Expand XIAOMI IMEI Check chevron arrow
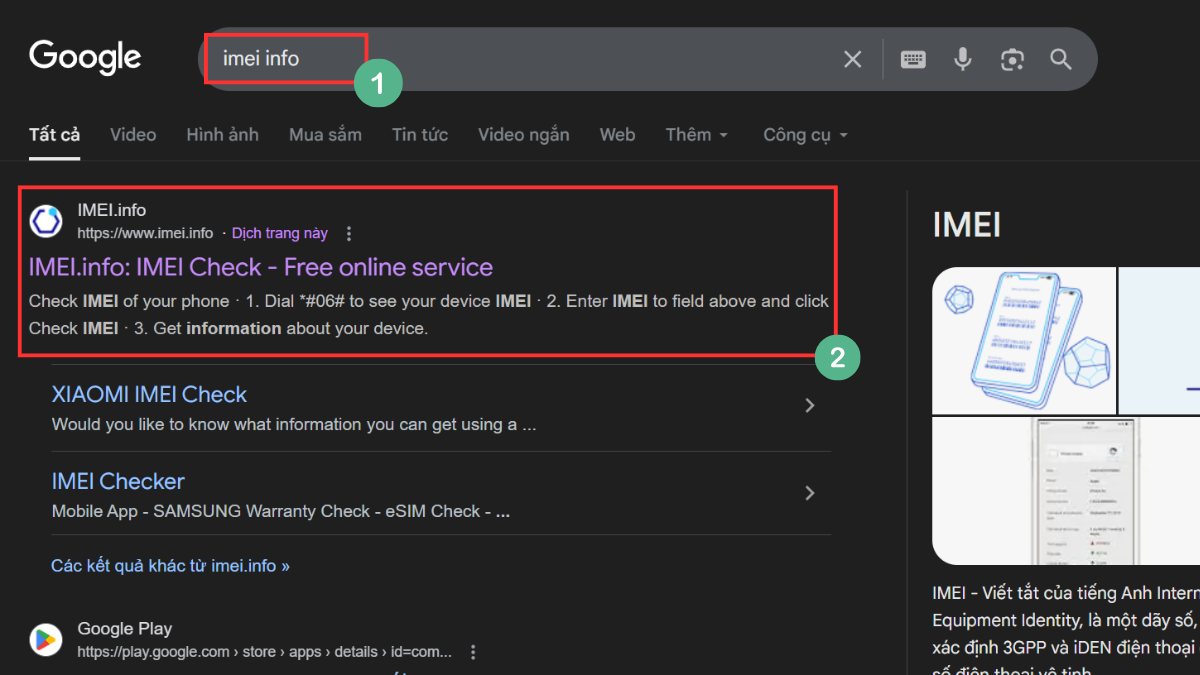 pyautogui.click(x=810, y=406)
